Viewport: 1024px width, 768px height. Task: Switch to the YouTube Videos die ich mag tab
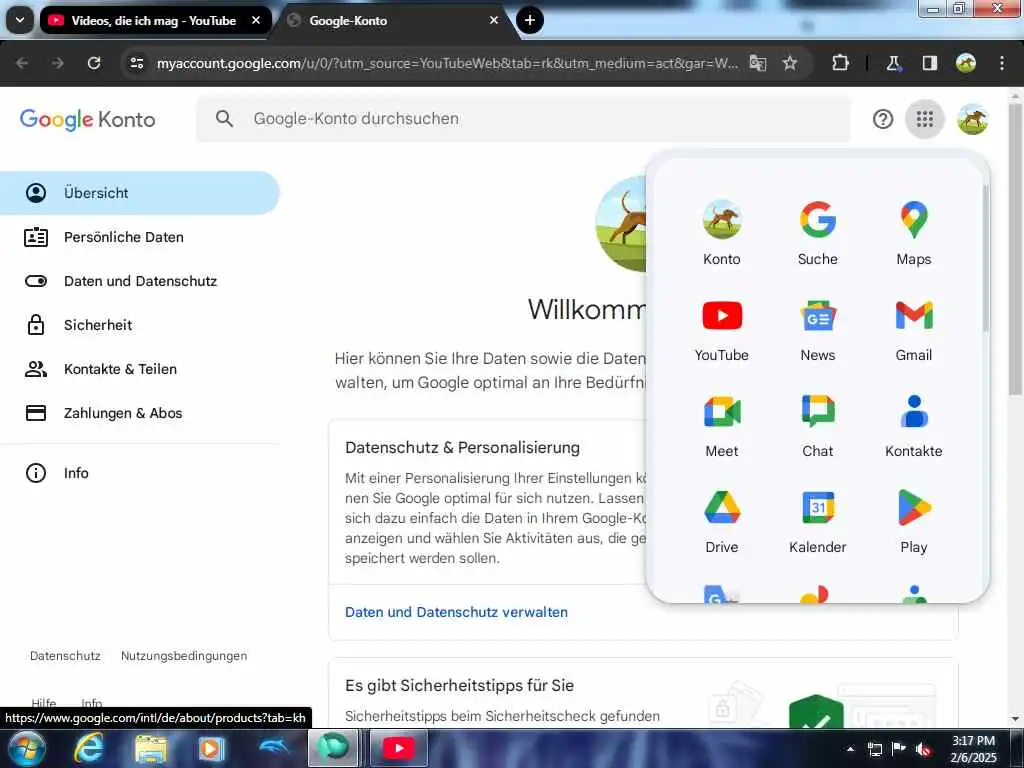click(155, 20)
